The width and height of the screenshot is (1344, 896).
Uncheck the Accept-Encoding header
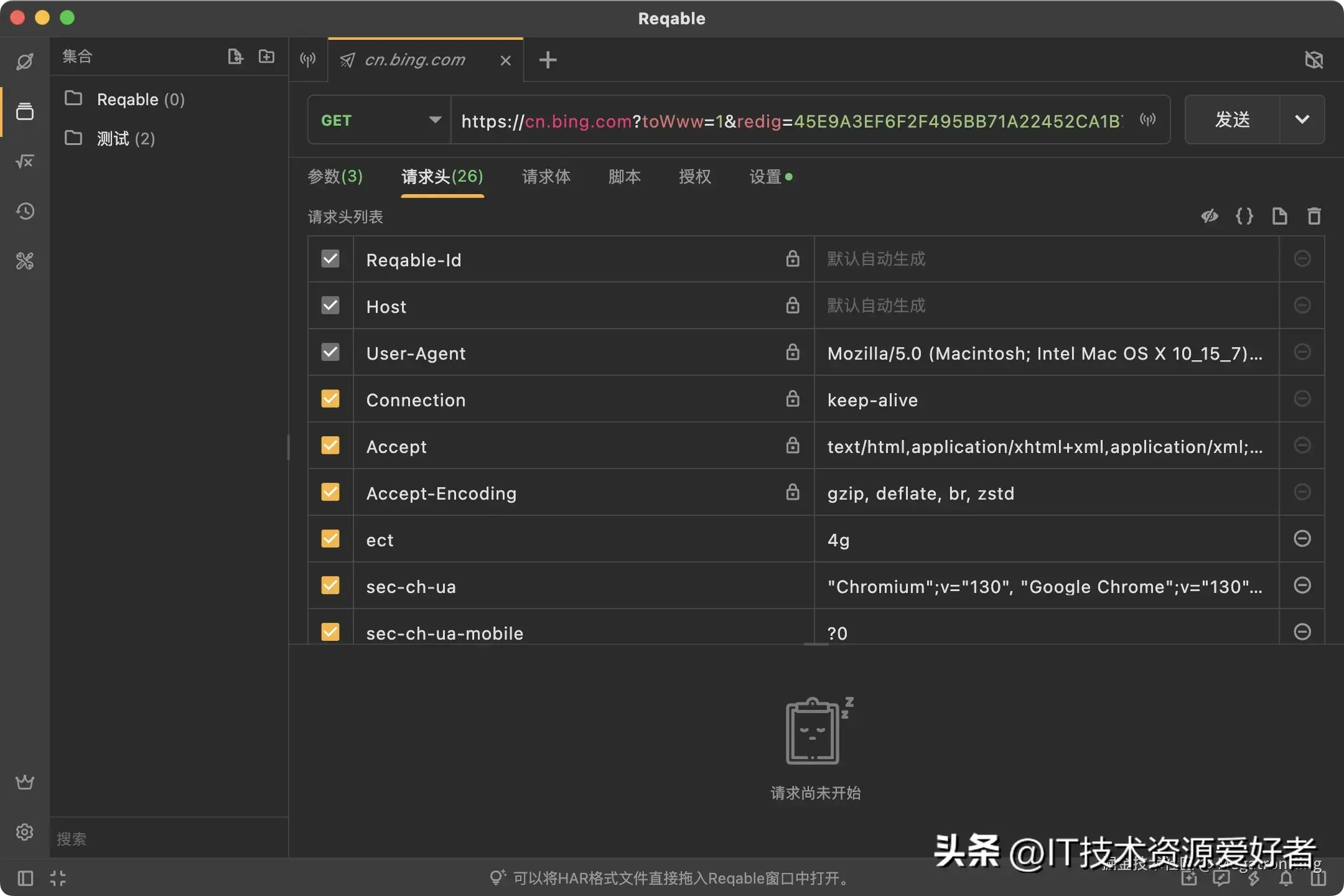coord(330,492)
